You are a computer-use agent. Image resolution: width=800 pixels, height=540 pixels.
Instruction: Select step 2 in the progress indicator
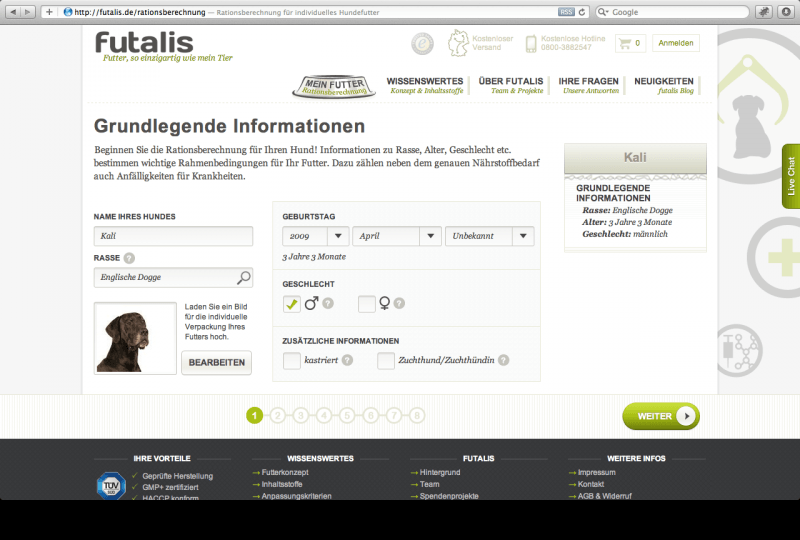pyautogui.click(x=278, y=415)
